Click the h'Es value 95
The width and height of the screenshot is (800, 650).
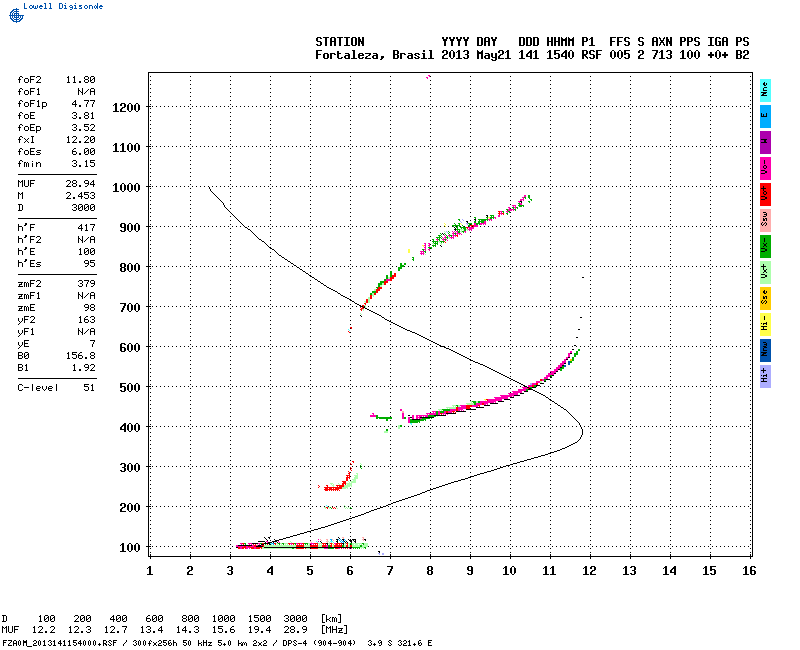[89, 264]
